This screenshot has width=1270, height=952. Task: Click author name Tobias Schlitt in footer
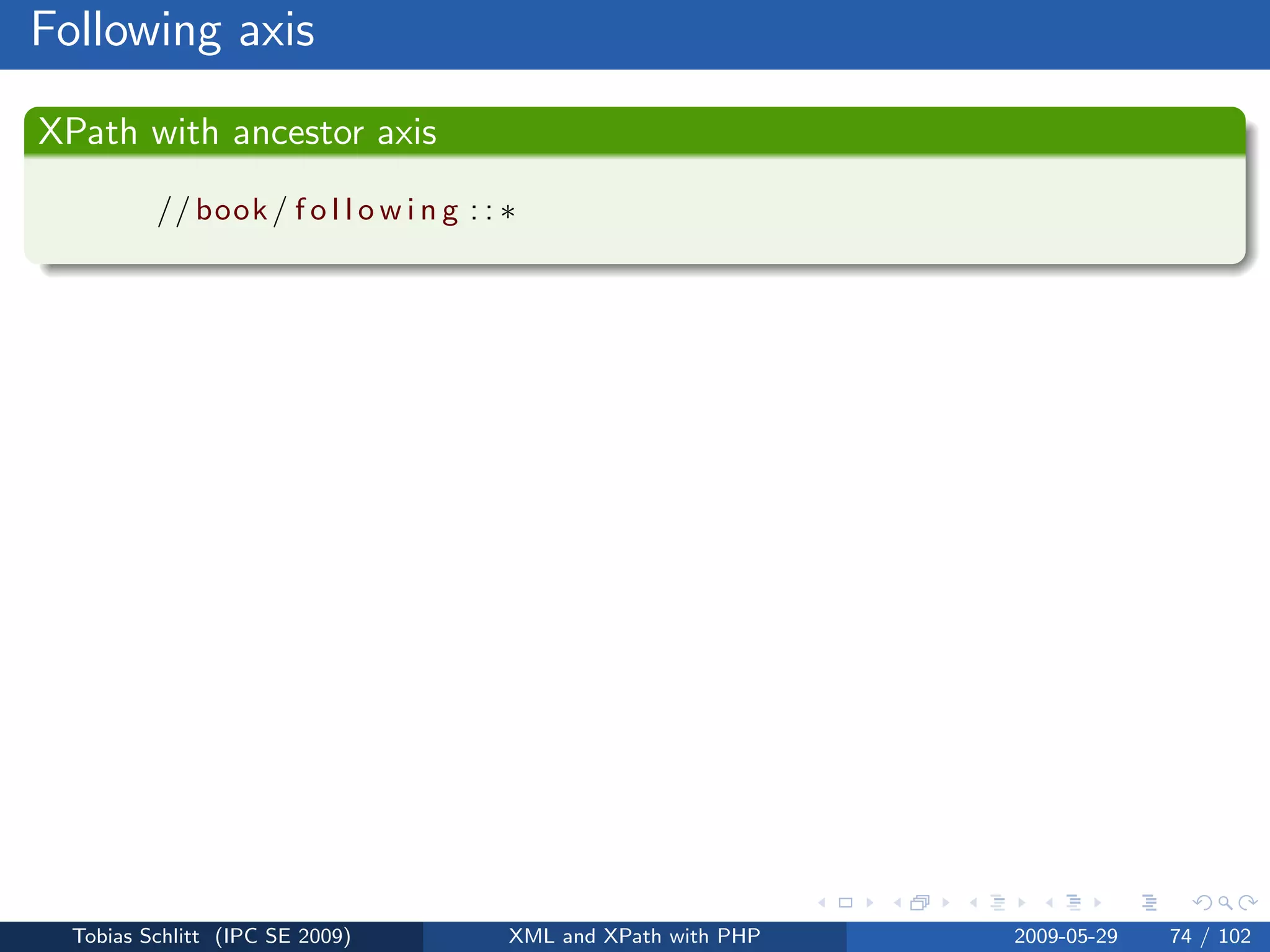pyautogui.click(x=136, y=936)
